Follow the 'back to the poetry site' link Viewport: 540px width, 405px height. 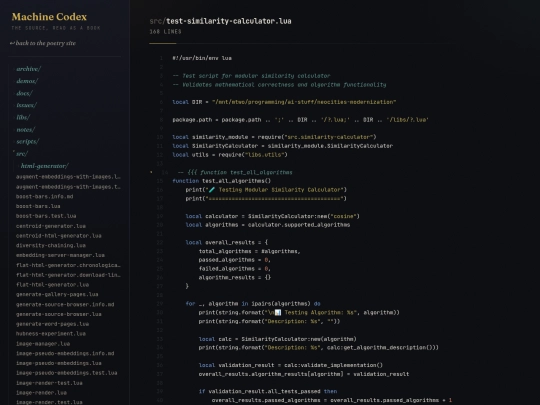coord(43,43)
